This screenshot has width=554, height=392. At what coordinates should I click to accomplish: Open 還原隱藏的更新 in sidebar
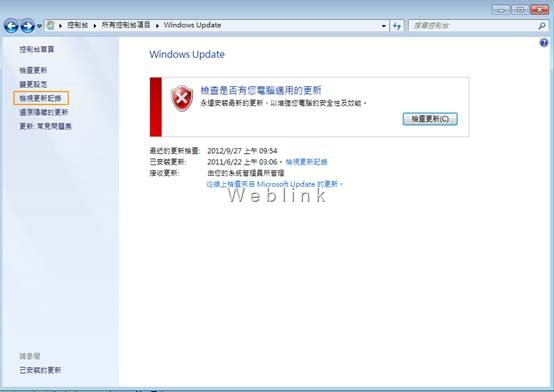(43, 112)
